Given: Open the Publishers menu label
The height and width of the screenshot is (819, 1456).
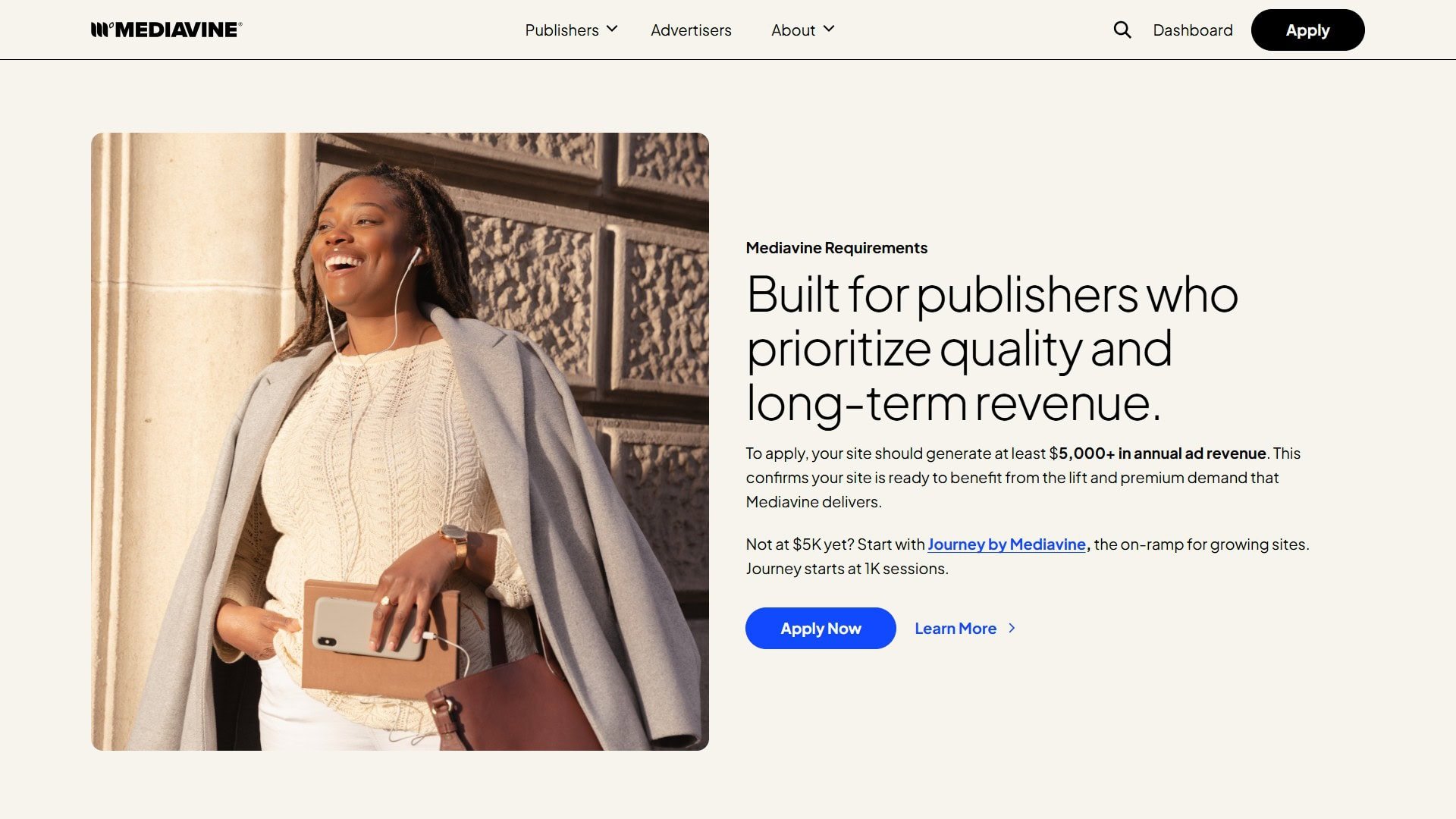Looking at the screenshot, I should click(562, 30).
